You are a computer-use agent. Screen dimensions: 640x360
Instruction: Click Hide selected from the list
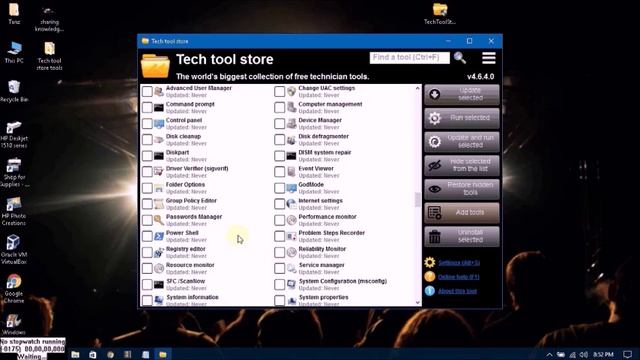(462, 165)
